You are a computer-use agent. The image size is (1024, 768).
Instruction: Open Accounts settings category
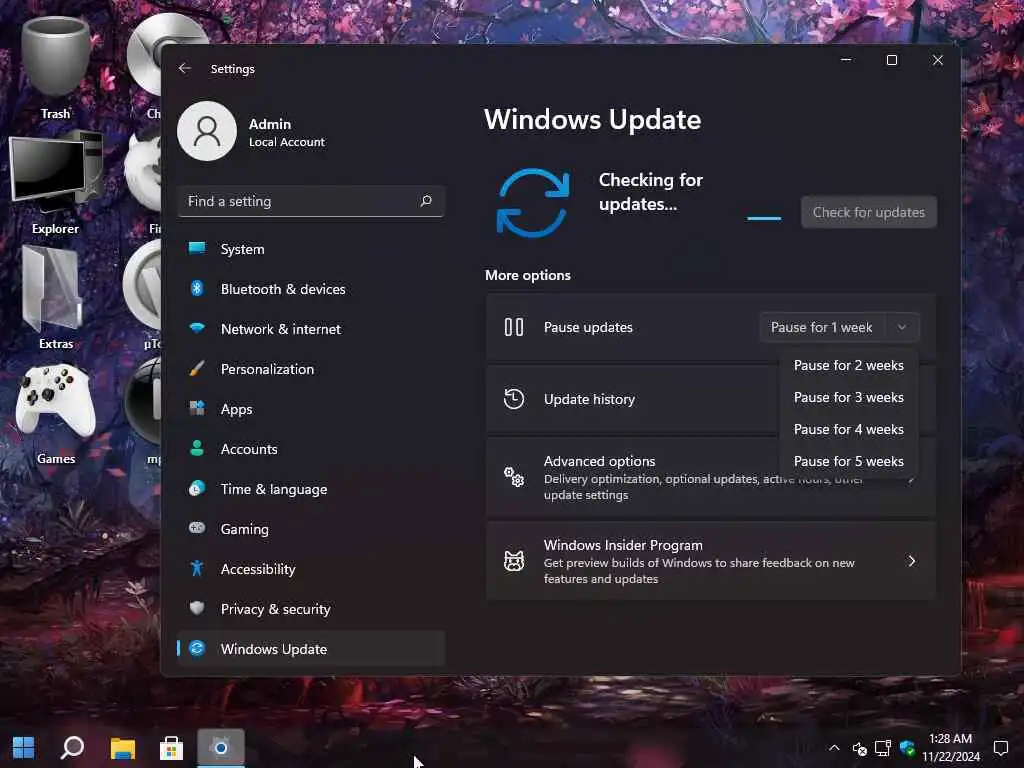[311, 449]
